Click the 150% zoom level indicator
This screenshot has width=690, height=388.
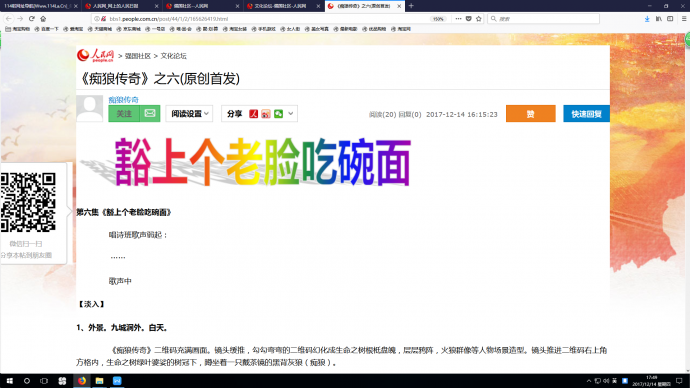(438, 19)
